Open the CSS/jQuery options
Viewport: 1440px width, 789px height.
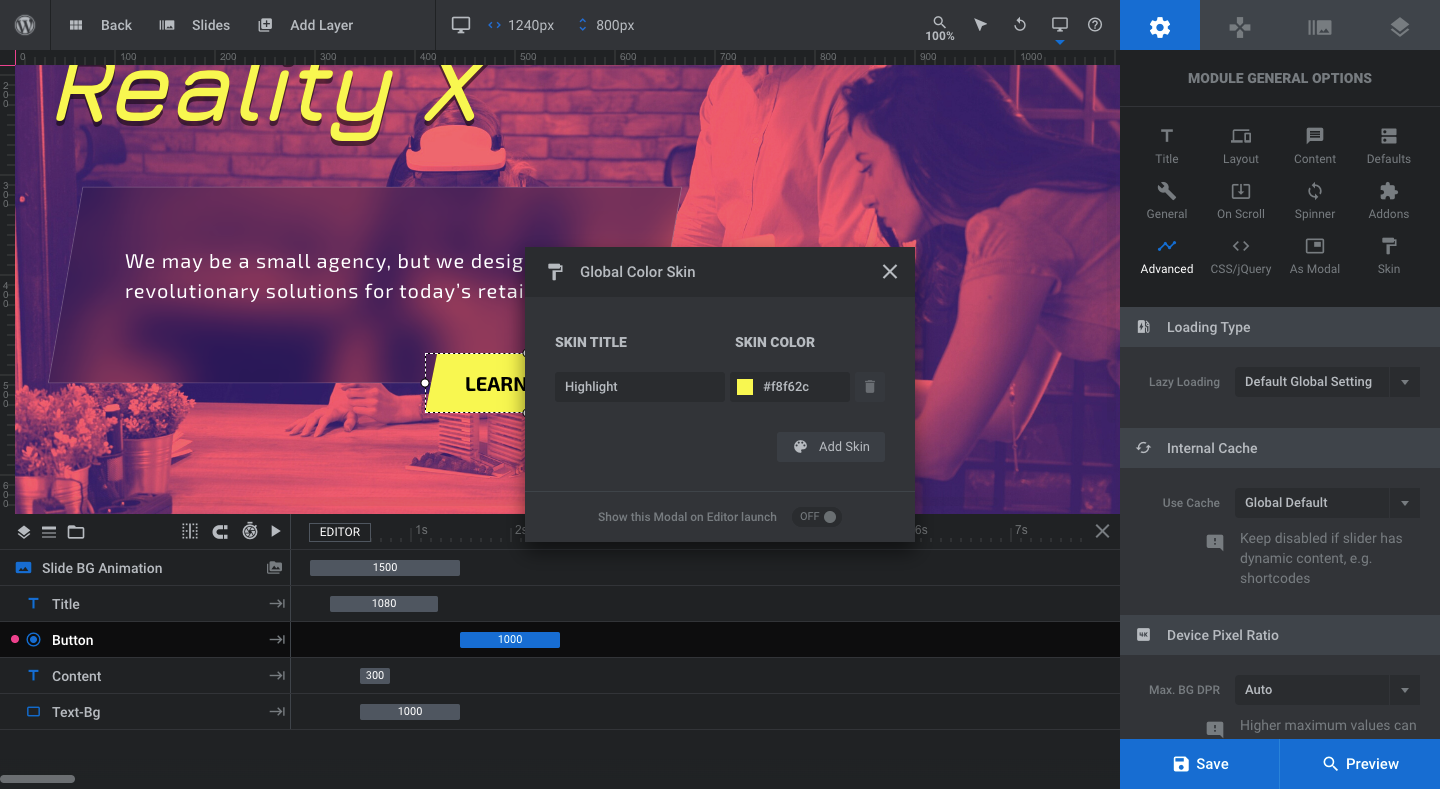tap(1241, 256)
